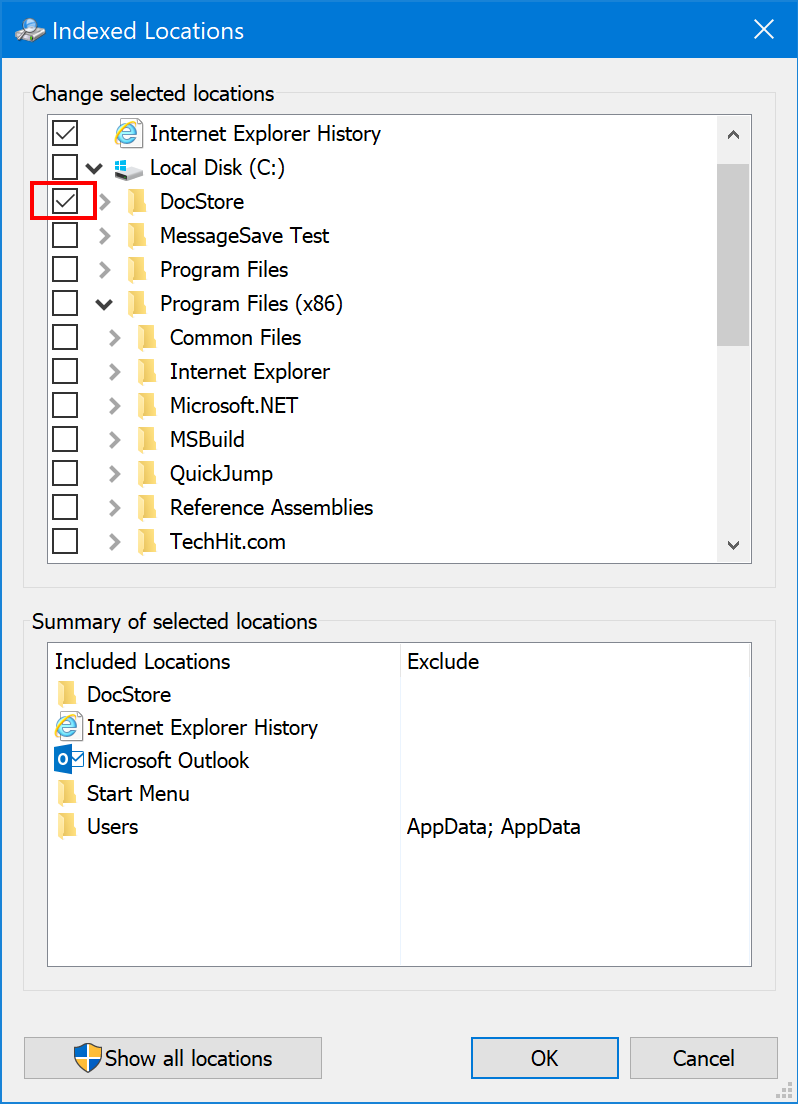Screen dimensions: 798x1104
Task: Click the Program Files (x86) folder icon
Action: coord(137,304)
